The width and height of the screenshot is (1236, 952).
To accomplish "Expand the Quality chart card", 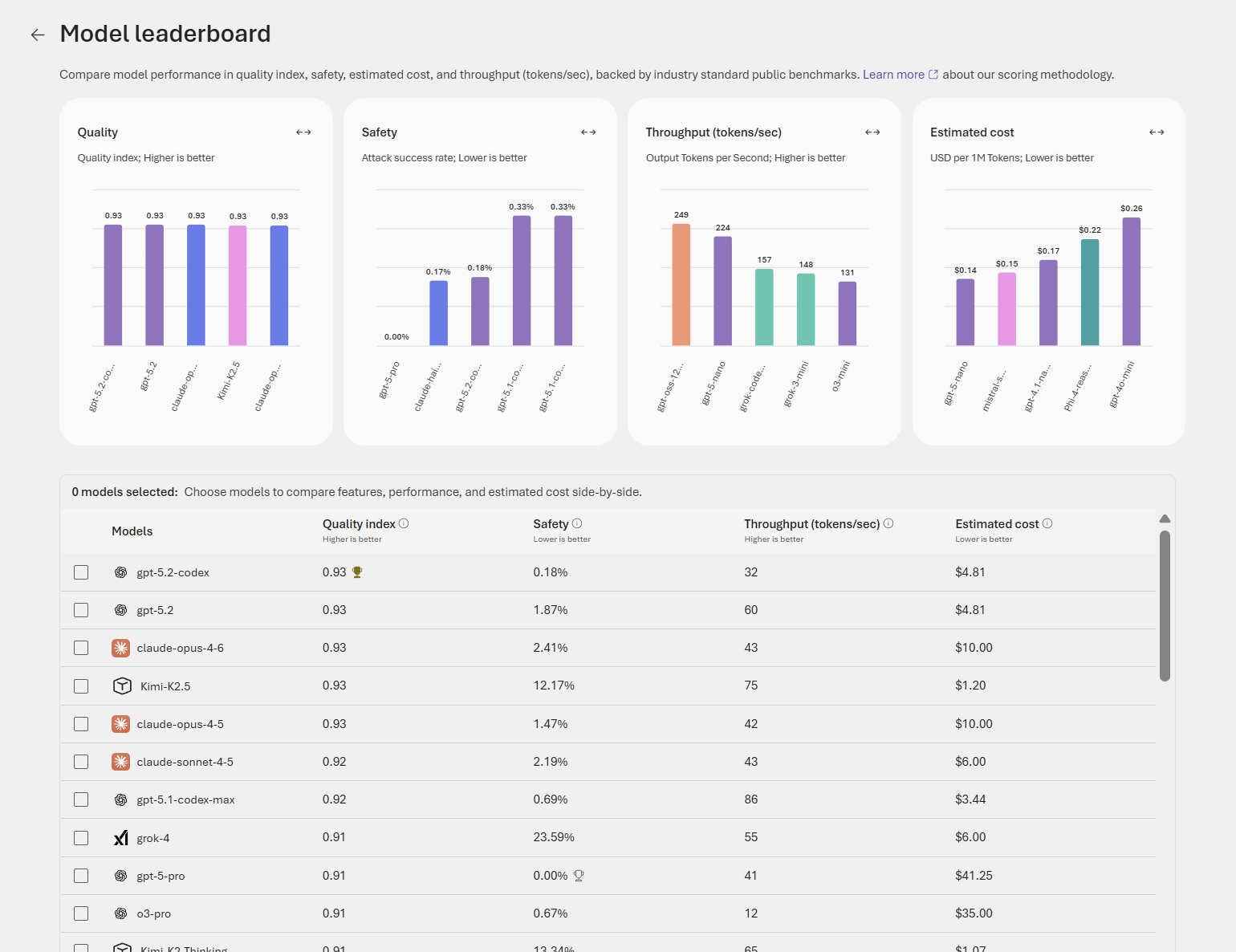I will (303, 132).
